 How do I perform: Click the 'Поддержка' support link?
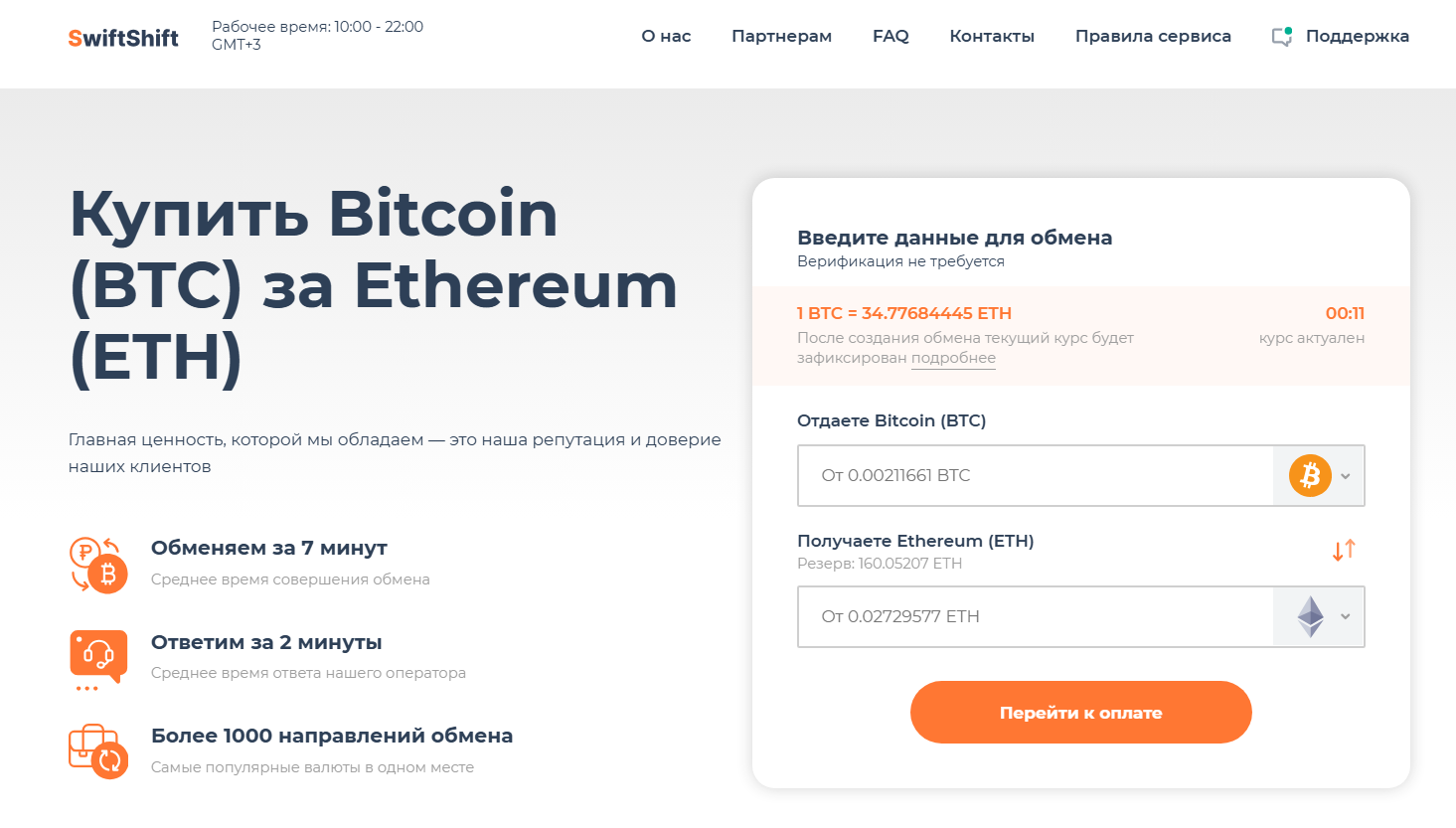[1357, 37]
